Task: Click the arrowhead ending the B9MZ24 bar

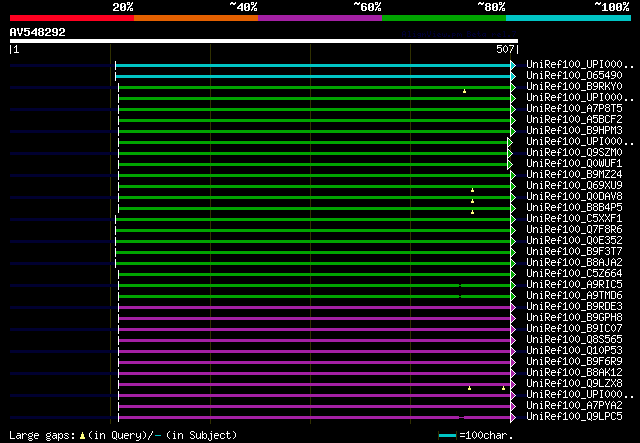Action: click(x=513, y=176)
